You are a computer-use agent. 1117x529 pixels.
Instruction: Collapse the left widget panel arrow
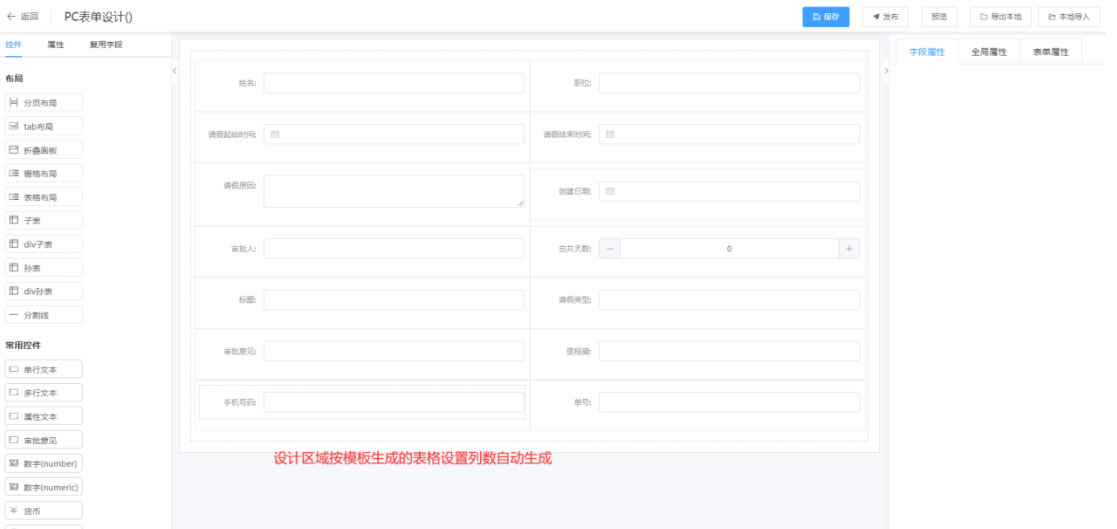pos(175,70)
